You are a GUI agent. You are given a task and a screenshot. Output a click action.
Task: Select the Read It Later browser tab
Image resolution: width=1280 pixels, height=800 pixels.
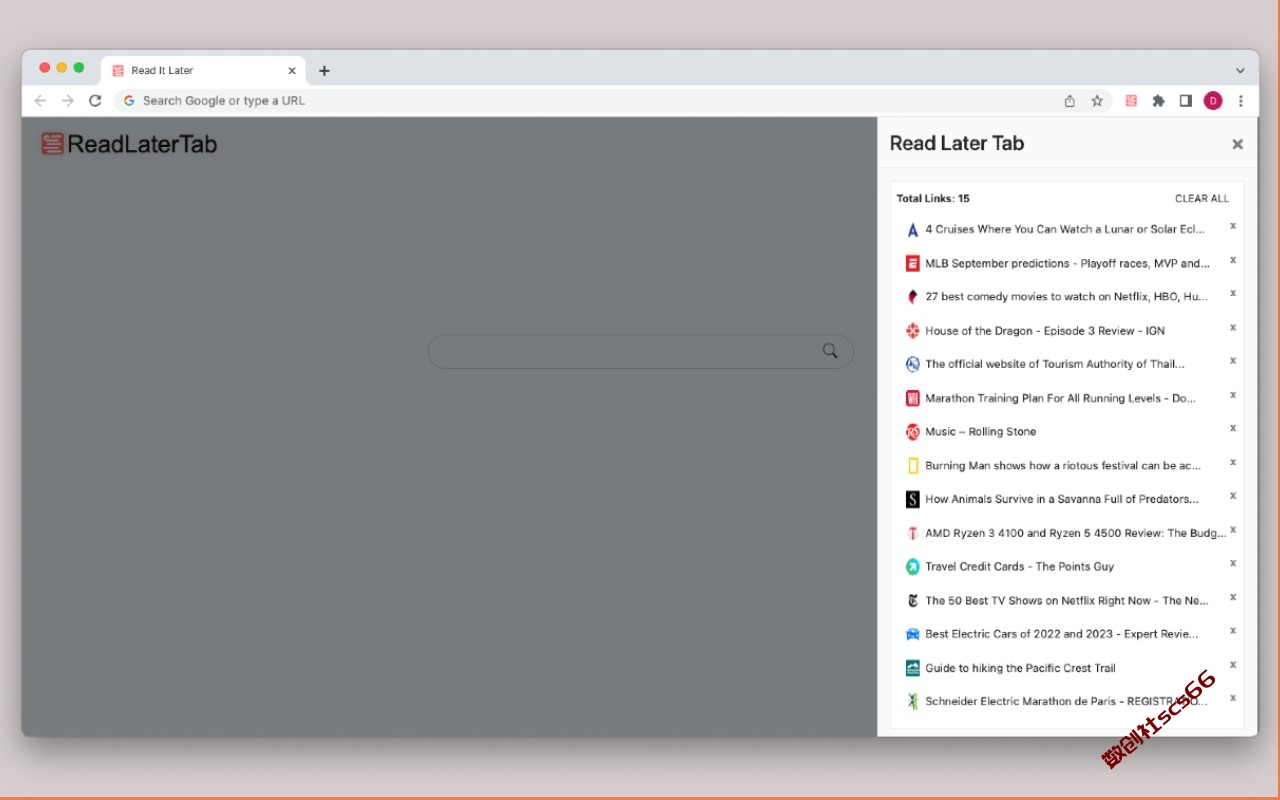[x=204, y=71]
